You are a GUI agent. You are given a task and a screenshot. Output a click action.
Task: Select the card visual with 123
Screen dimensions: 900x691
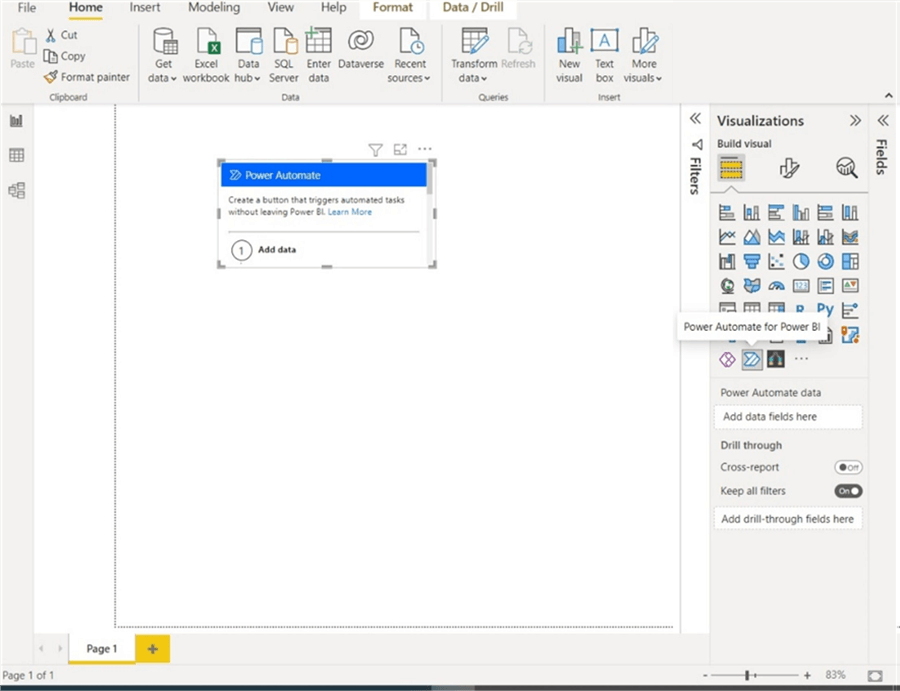click(801, 285)
